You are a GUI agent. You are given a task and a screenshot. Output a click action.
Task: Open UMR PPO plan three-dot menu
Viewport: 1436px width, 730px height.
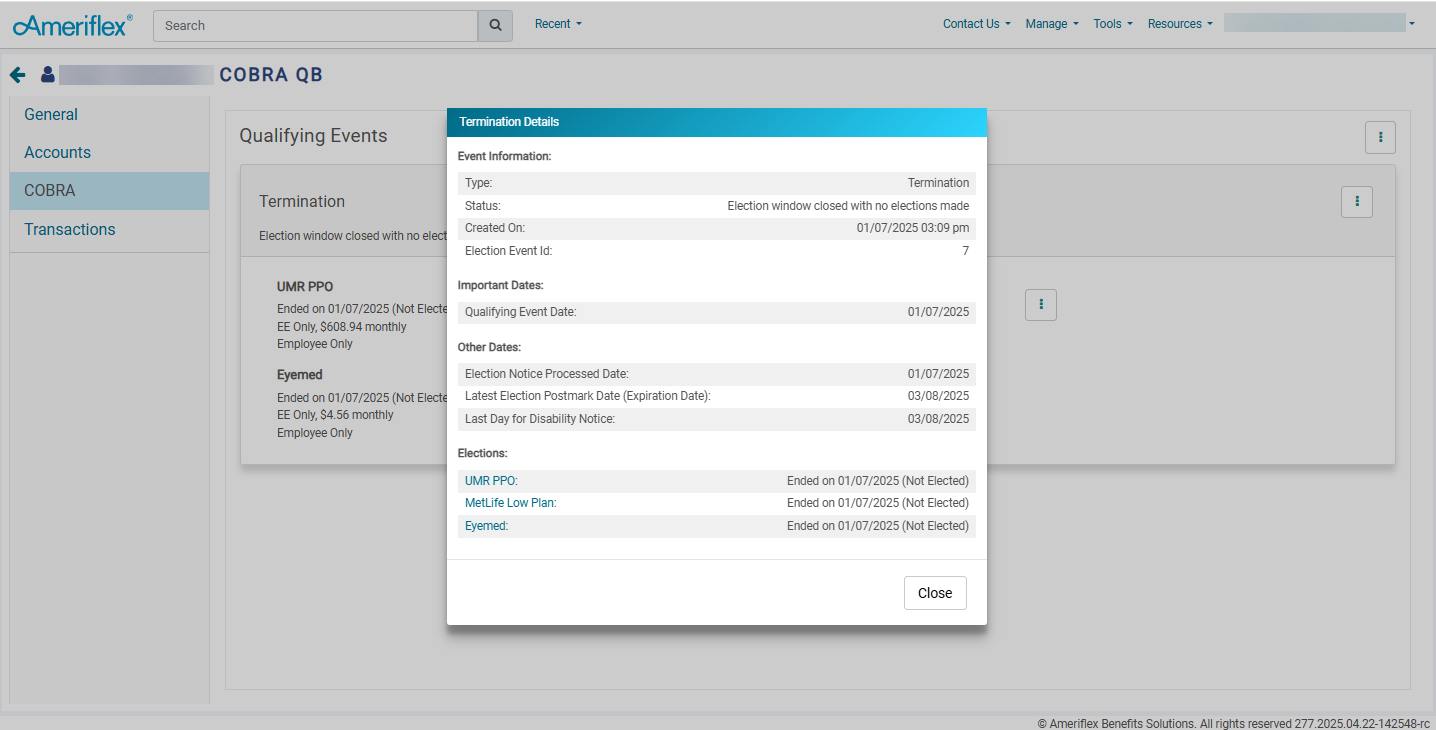tap(1041, 305)
